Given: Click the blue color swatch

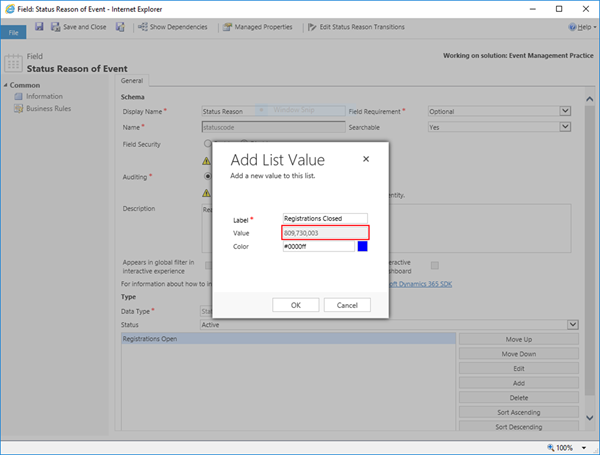Looking at the screenshot, I should [x=362, y=246].
